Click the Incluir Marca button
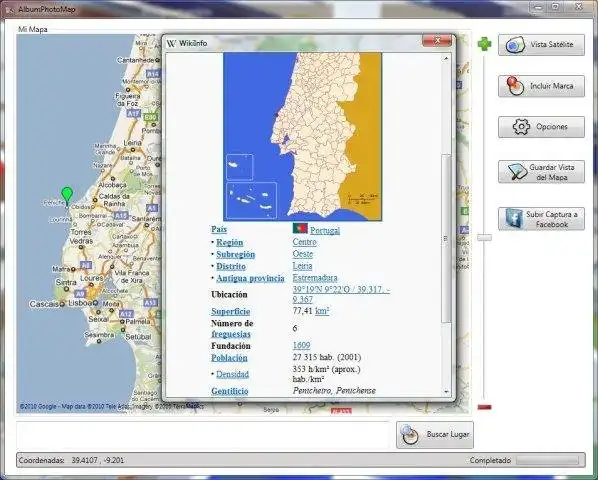The image size is (598, 480). (541, 86)
